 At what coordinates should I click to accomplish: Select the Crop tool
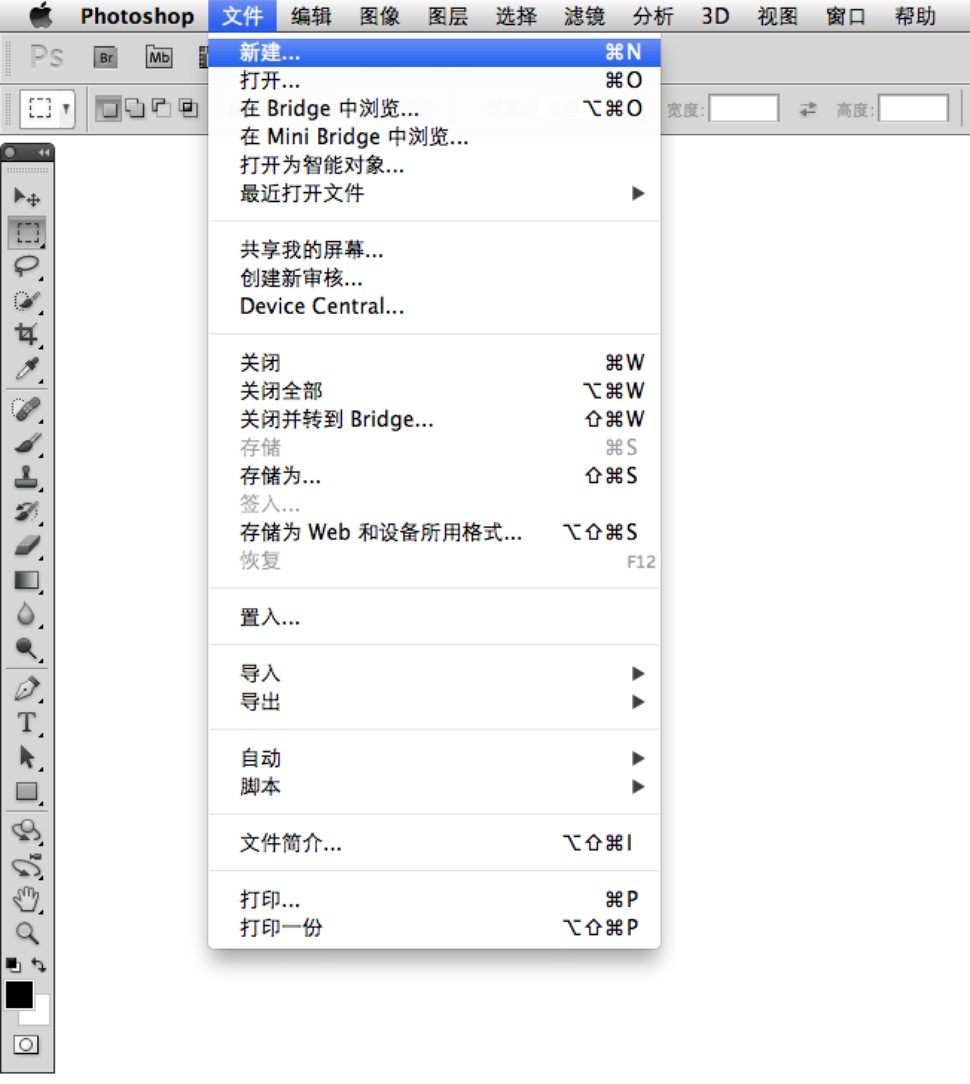(x=26, y=334)
